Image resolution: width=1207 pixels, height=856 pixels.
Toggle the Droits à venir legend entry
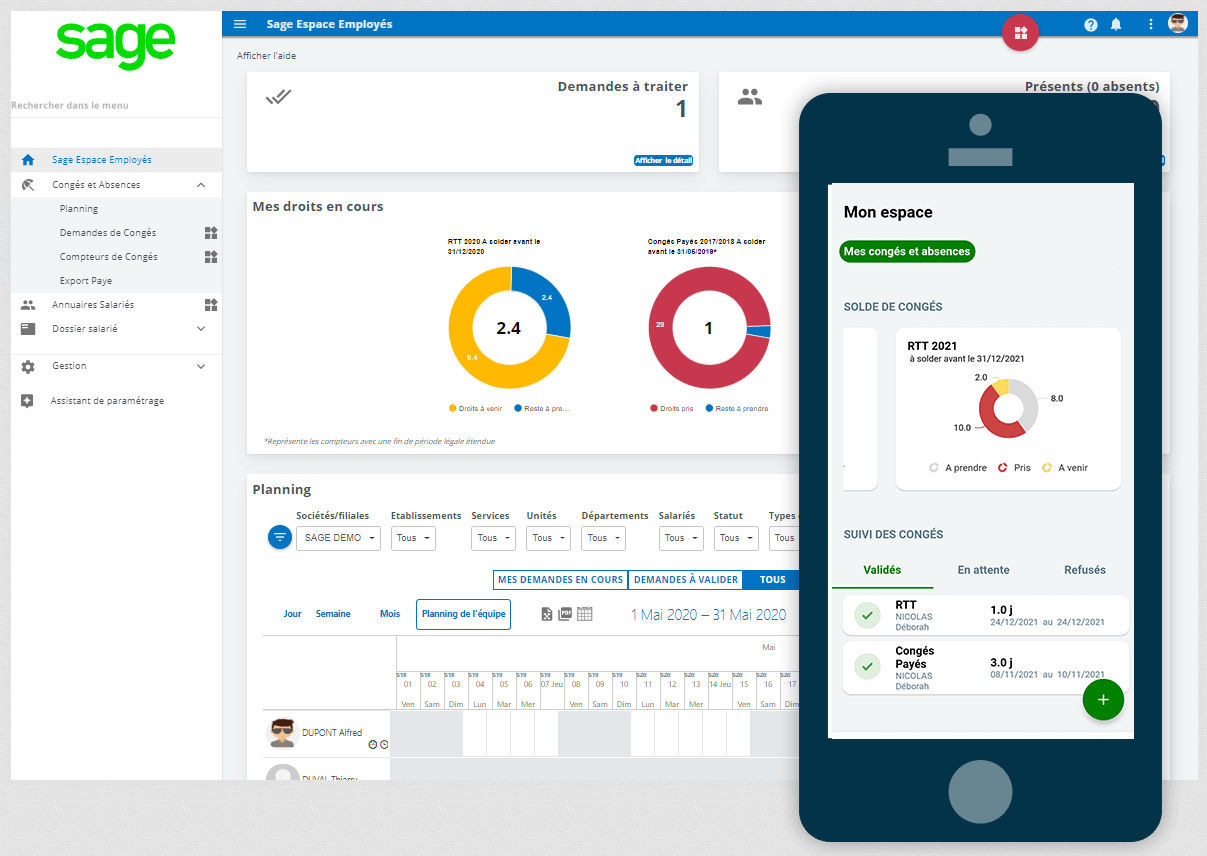[x=479, y=408]
